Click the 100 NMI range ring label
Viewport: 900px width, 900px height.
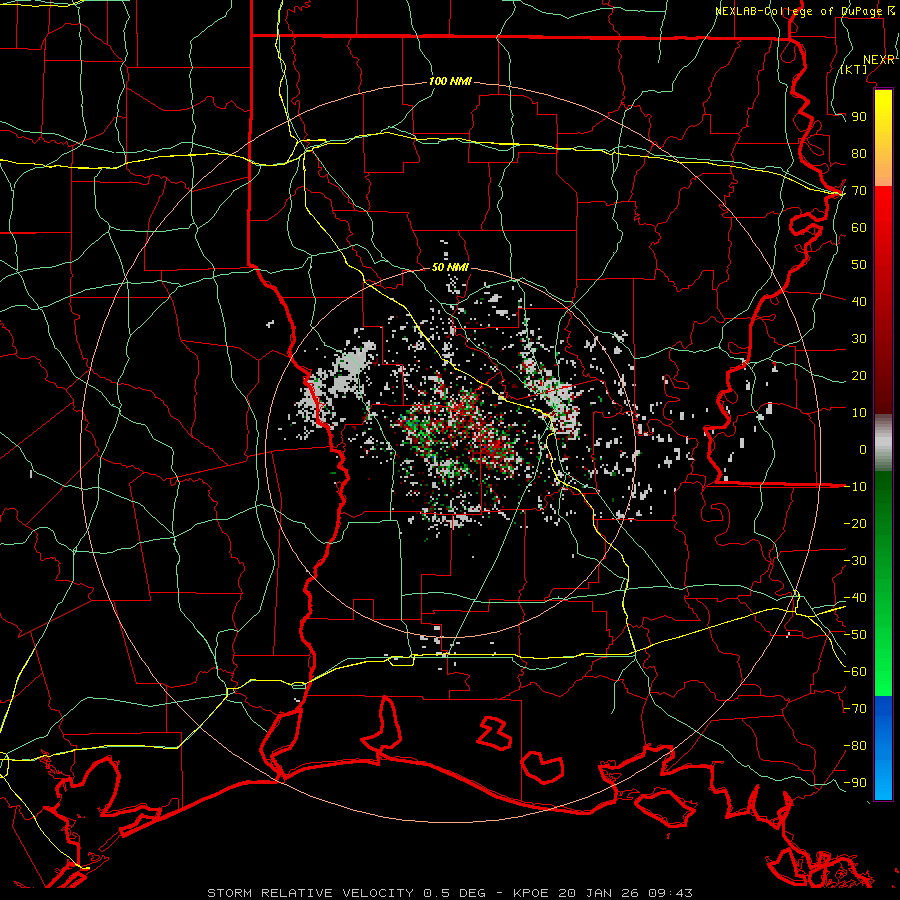pyautogui.click(x=450, y=82)
